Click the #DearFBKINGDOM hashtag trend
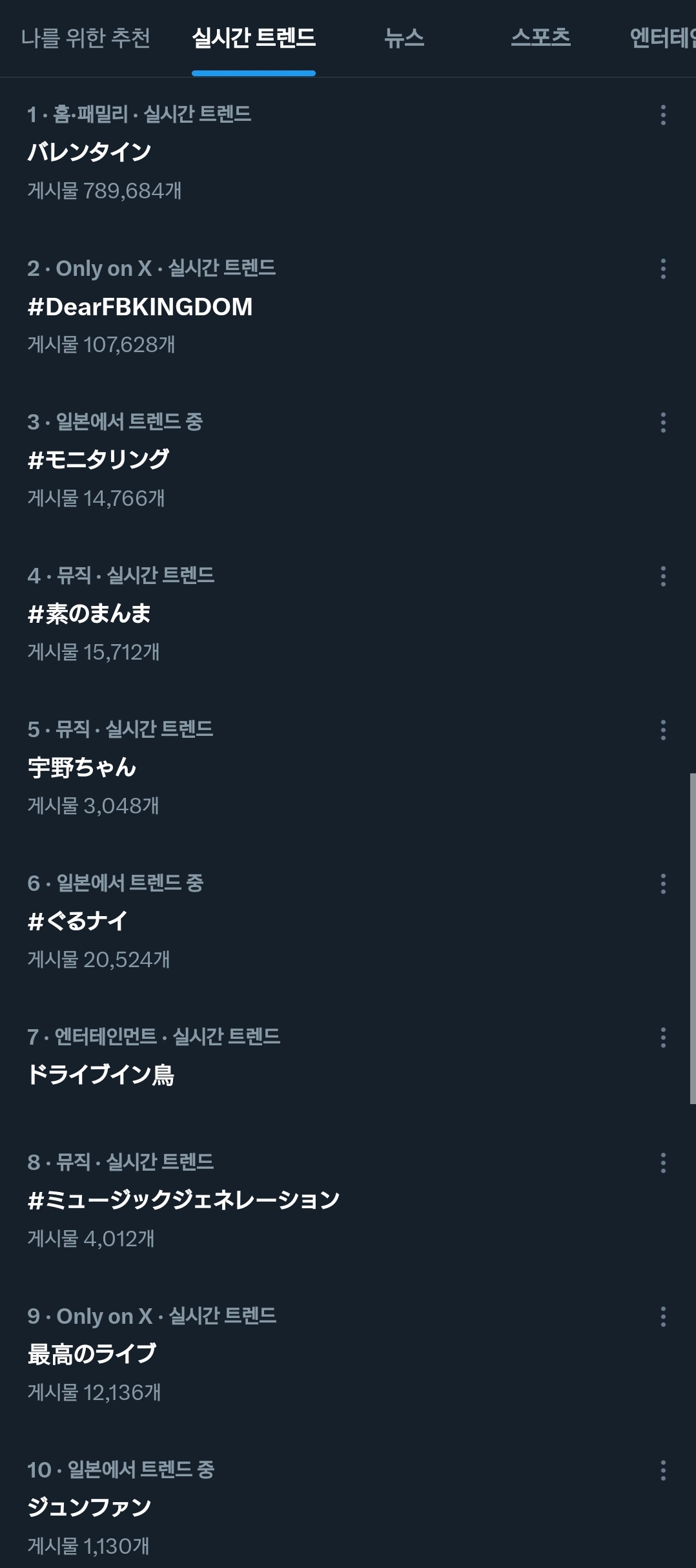 click(142, 308)
